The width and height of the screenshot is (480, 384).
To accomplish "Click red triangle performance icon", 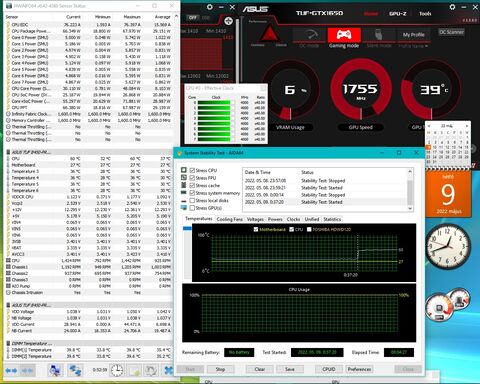I will tap(269, 33).
